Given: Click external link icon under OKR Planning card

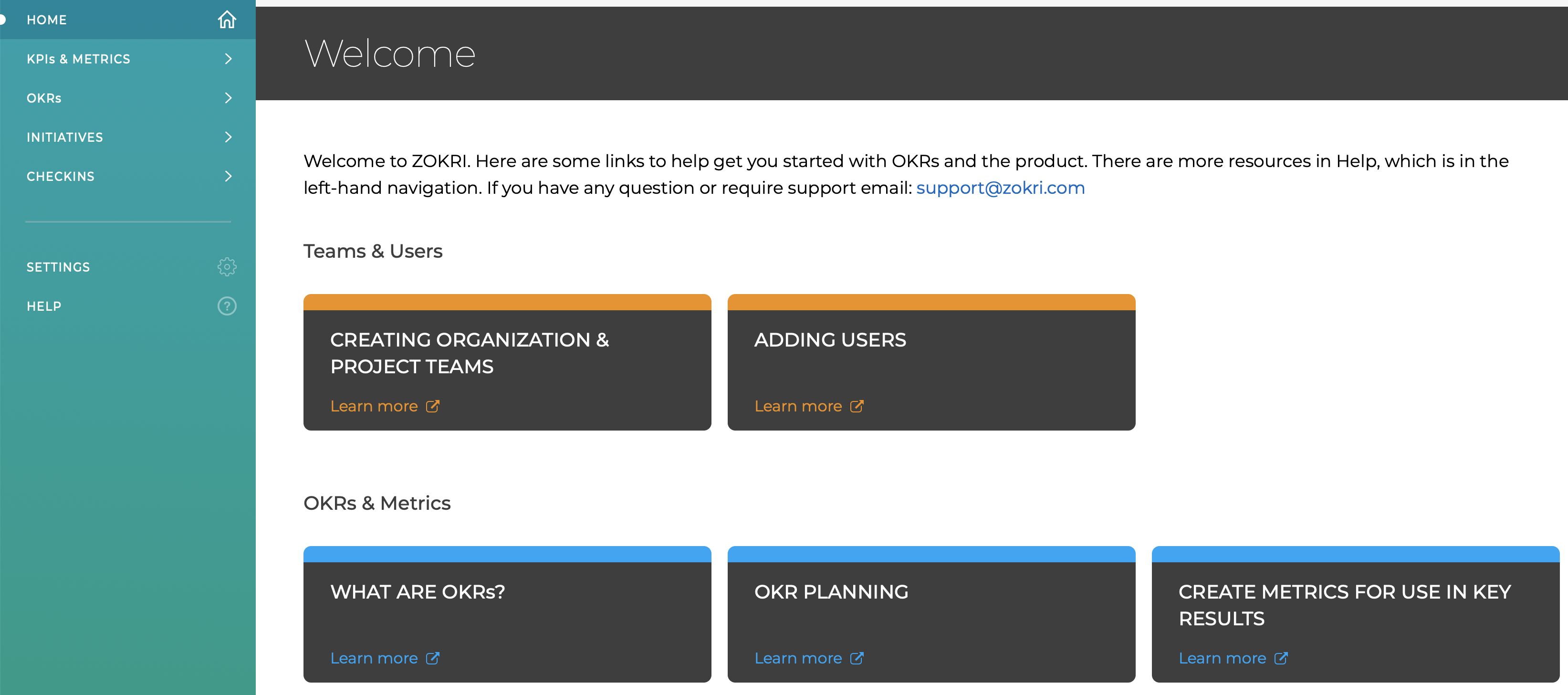Looking at the screenshot, I should point(857,658).
